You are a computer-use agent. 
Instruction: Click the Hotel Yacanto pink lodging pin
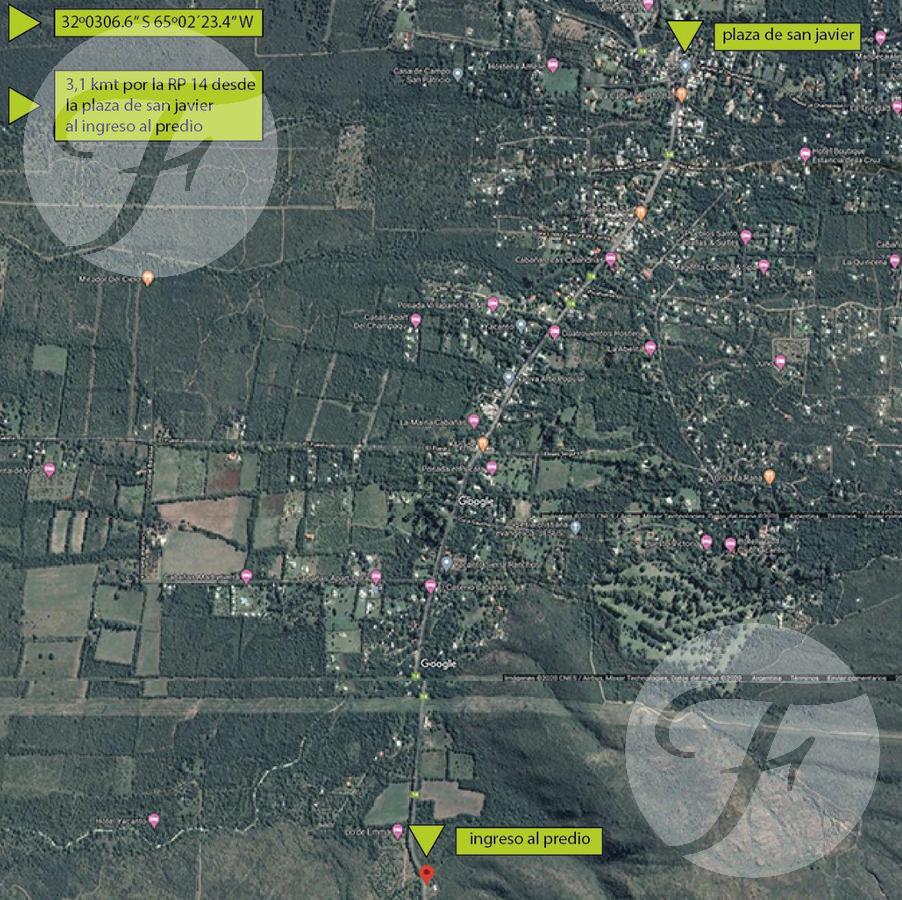pyautogui.click(x=154, y=820)
